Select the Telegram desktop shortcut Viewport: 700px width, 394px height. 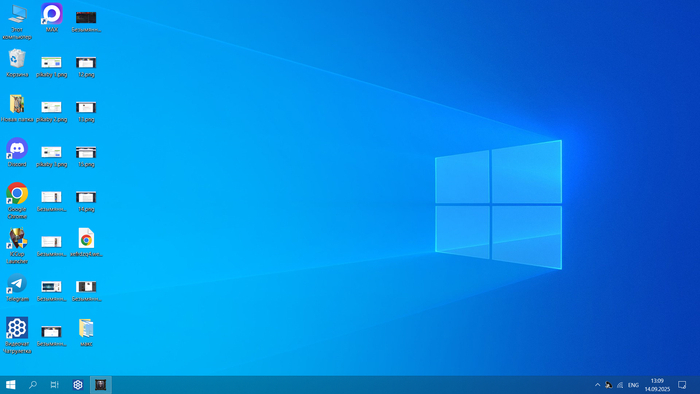point(17,288)
